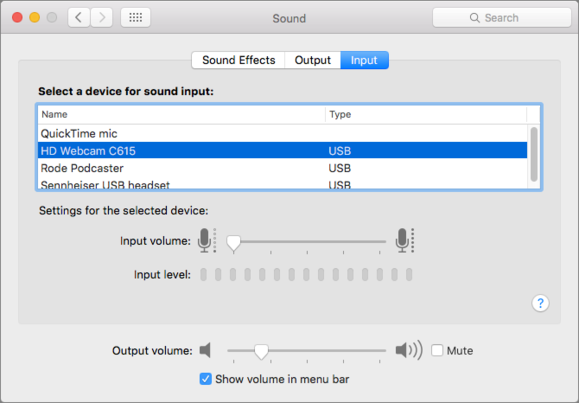Switch to the Sound Effects tab

click(239, 60)
